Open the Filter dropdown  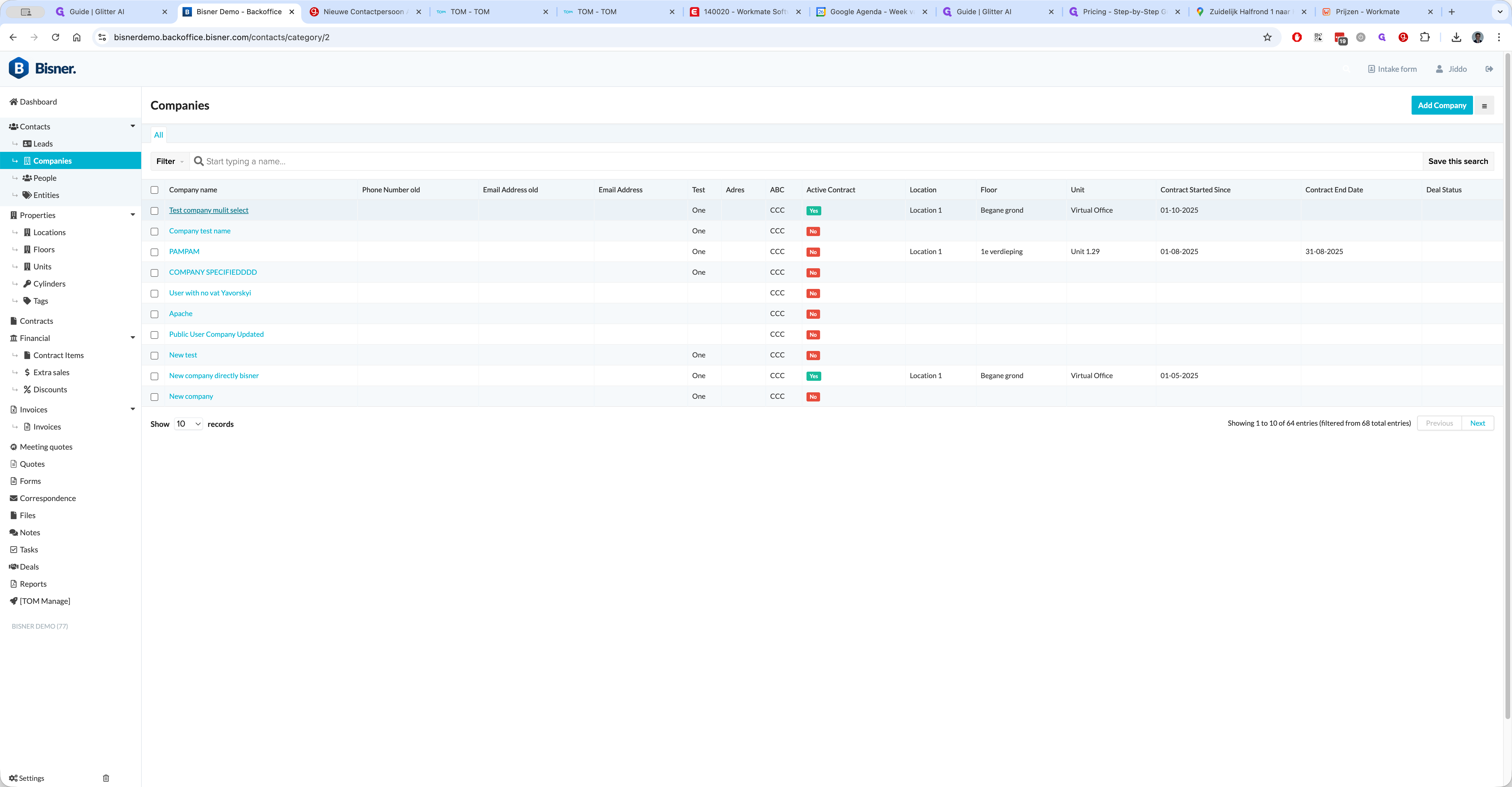click(x=170, y=162)
